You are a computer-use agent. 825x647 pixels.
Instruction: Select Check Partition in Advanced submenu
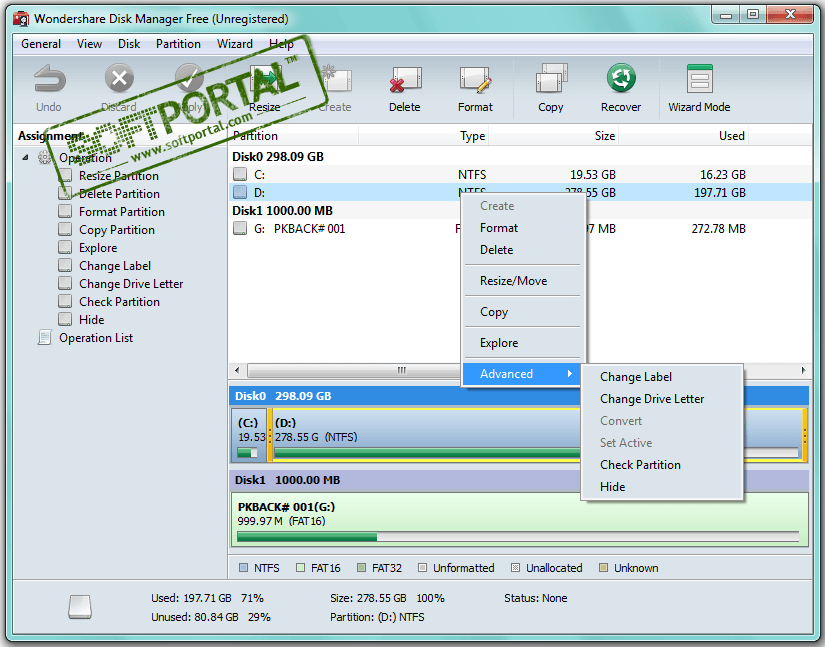pos(662,464)
